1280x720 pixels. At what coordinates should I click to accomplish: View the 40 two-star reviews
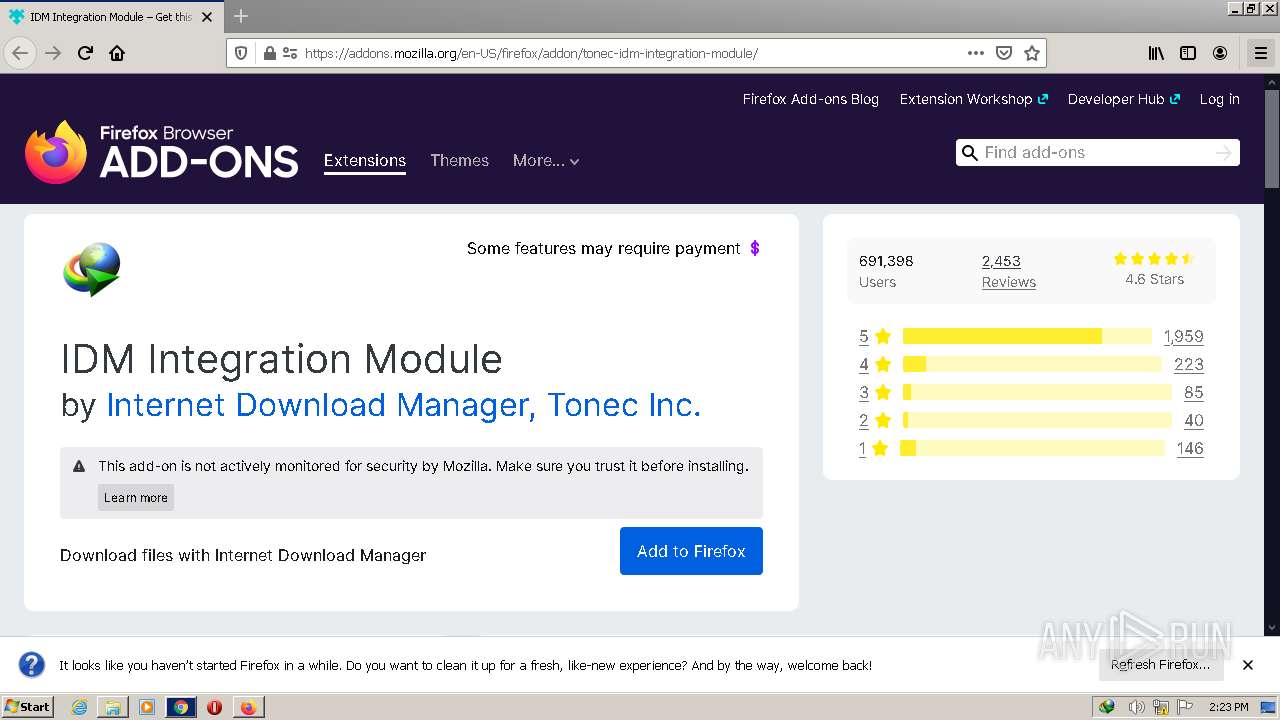coord(1194,421)
